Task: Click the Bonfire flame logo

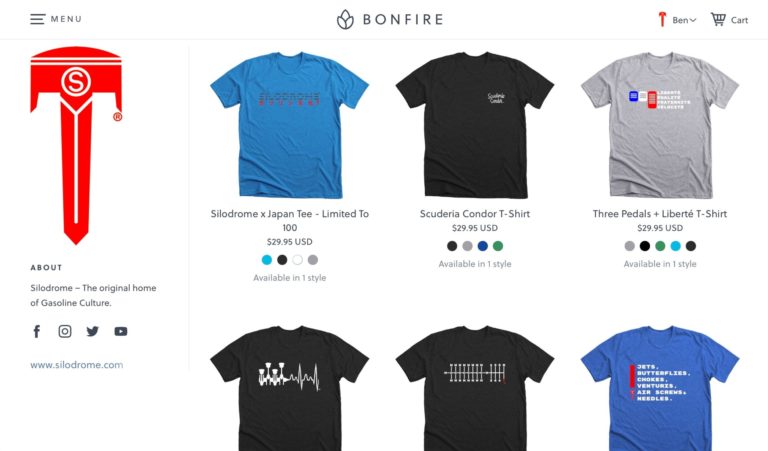Action: tap(345, 20)
